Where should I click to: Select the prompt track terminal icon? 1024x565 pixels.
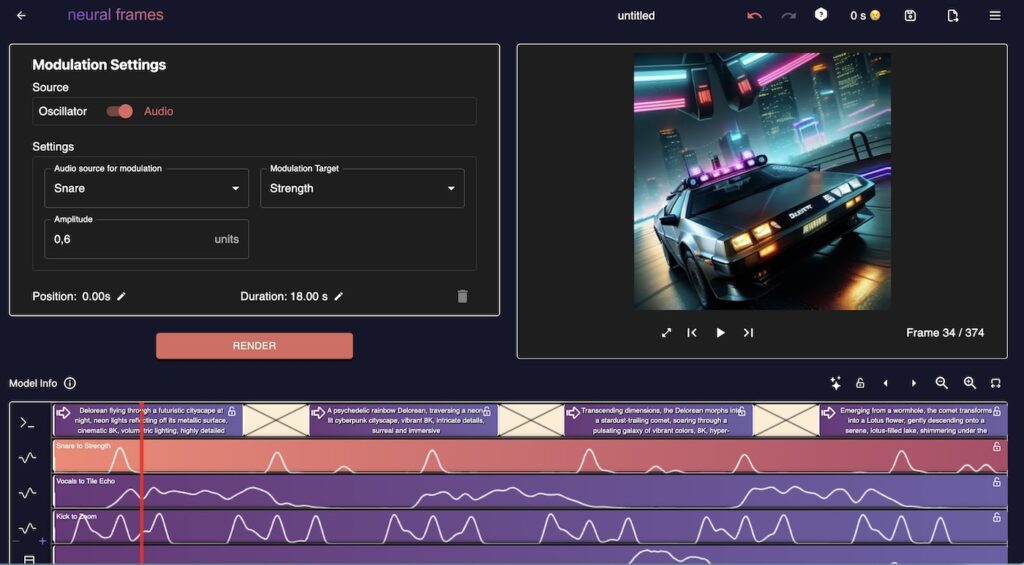[28, 422]
